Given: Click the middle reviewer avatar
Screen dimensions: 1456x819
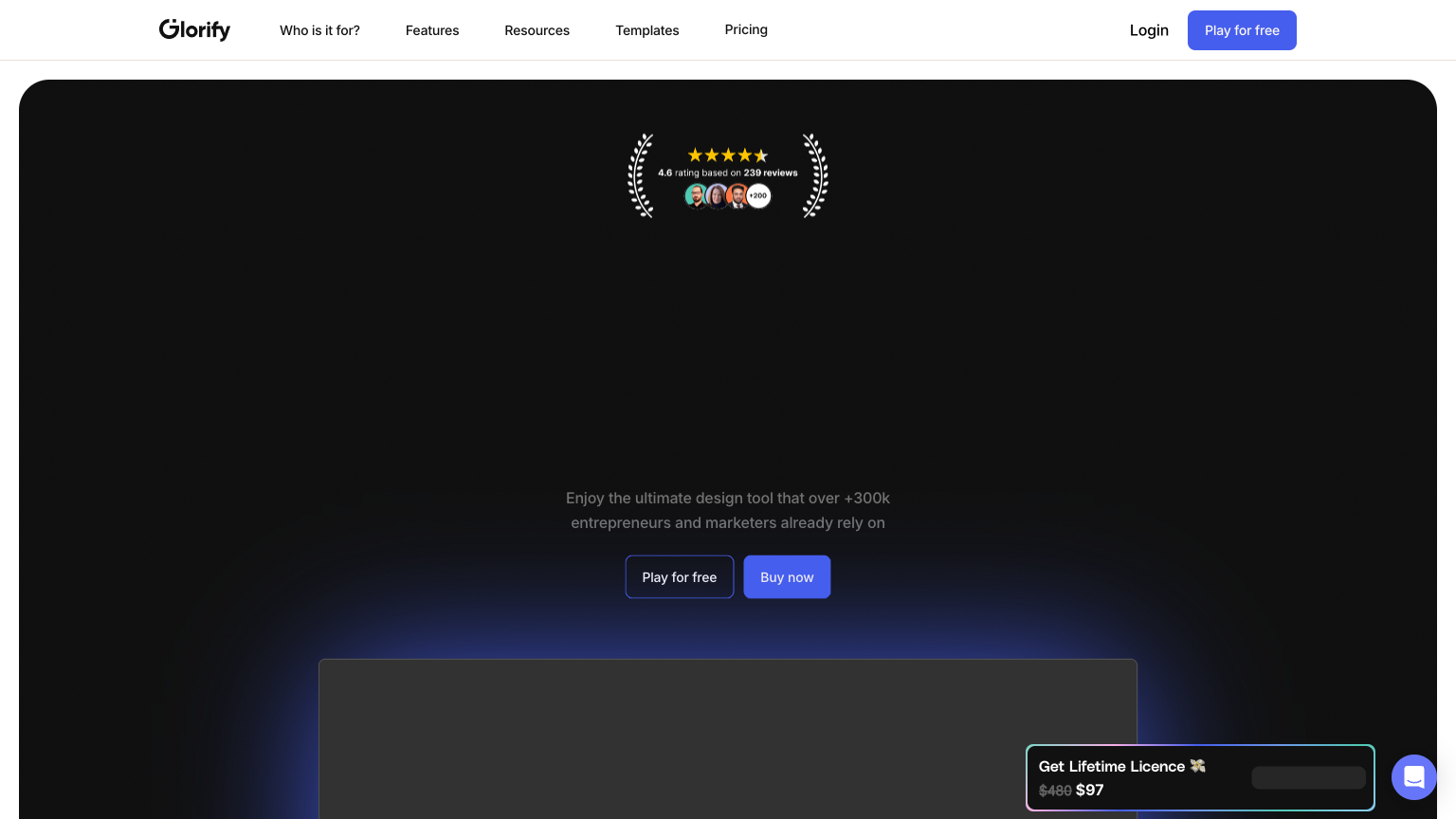Looking at the screenshot, I should [717, 196].
